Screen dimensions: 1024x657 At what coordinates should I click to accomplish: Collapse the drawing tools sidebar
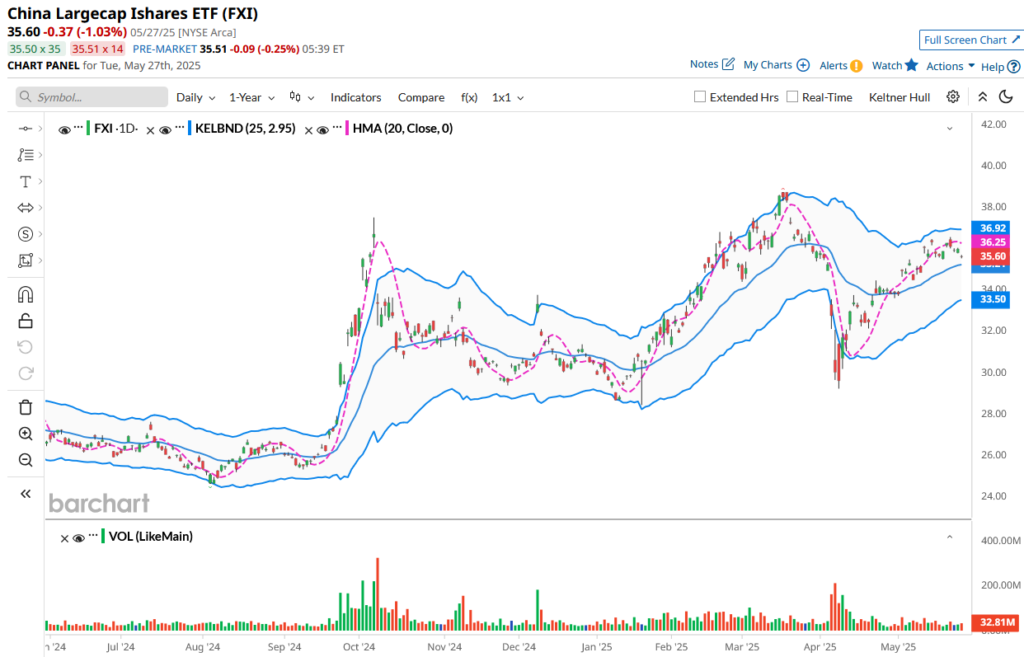tap(26, 494)
